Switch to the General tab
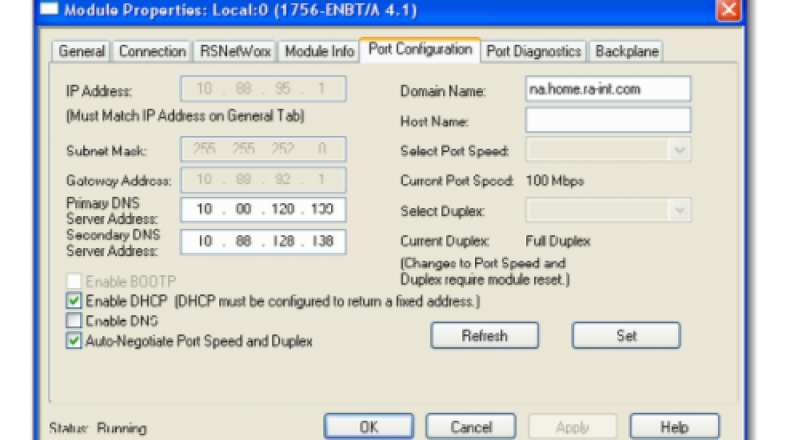The width and height of the screenshot is (806, 440). click(81, 51)
